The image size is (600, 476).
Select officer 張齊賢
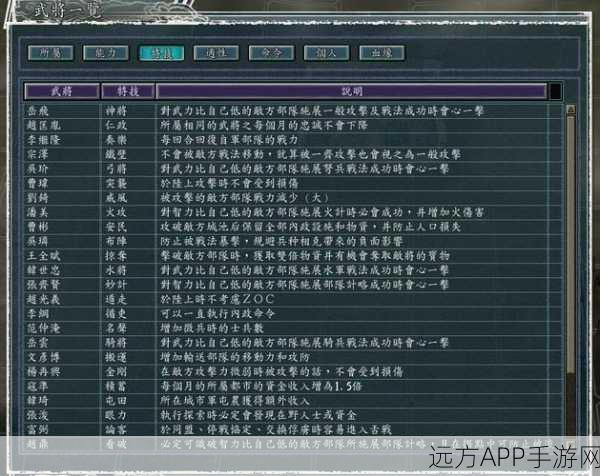tap(43, 285)
